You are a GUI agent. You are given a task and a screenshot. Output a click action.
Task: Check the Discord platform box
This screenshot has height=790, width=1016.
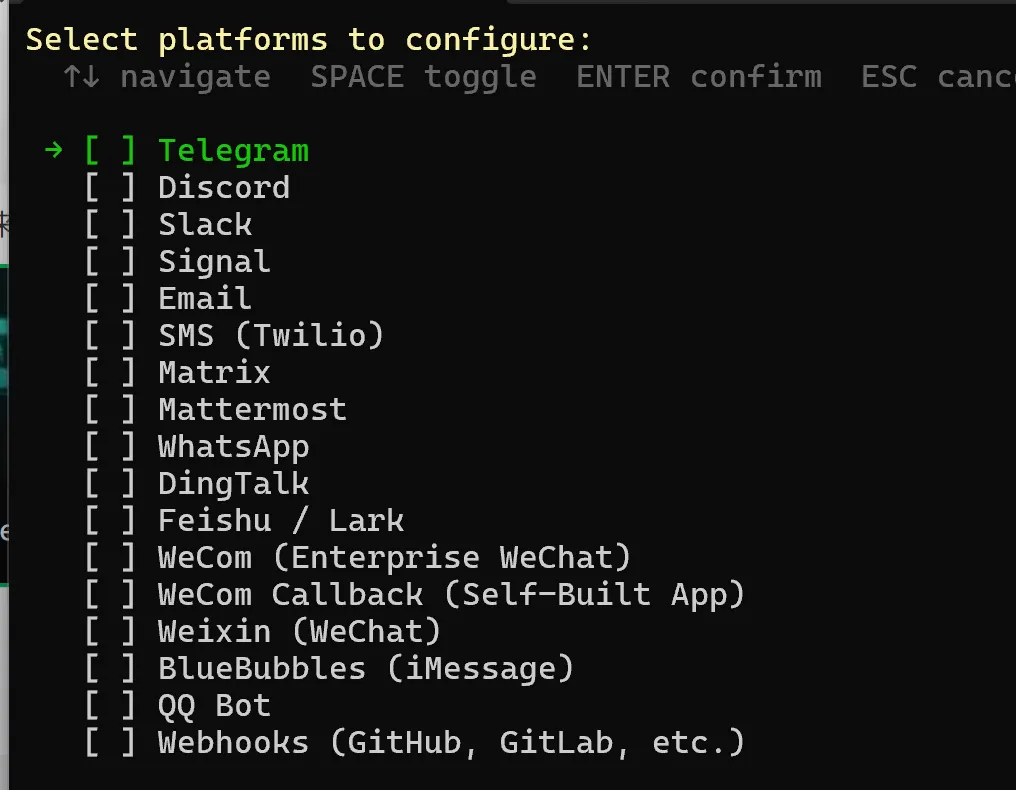[x=110, y=188]
